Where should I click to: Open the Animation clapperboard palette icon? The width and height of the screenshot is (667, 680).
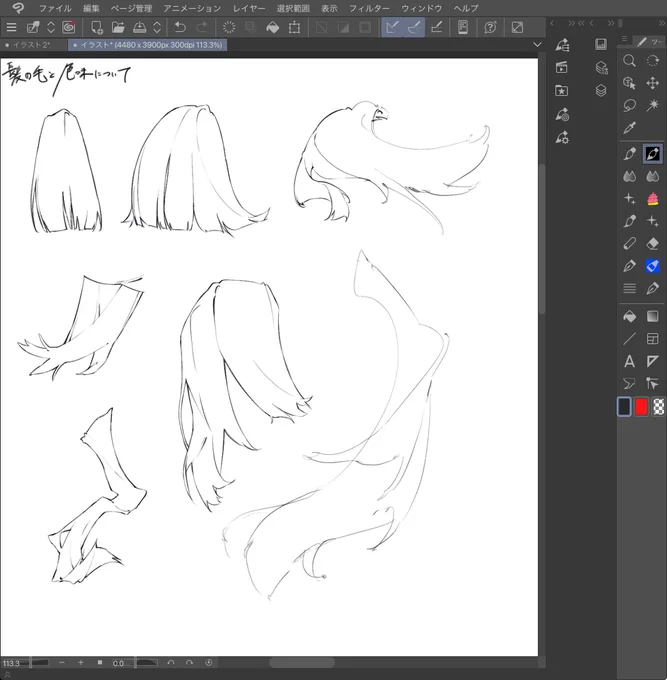tap(562, 67)
